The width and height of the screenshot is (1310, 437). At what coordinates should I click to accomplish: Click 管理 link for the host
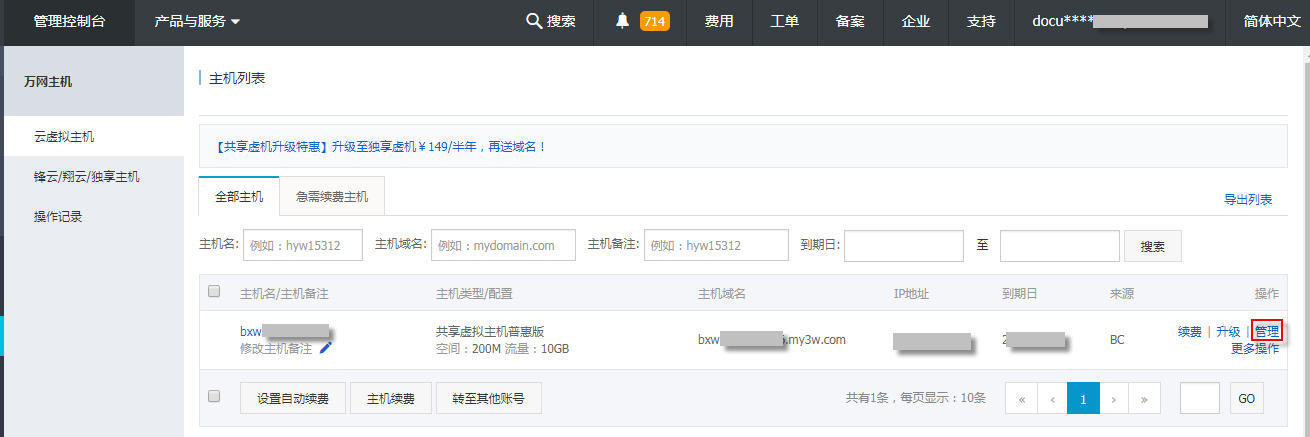[1266, 332]
